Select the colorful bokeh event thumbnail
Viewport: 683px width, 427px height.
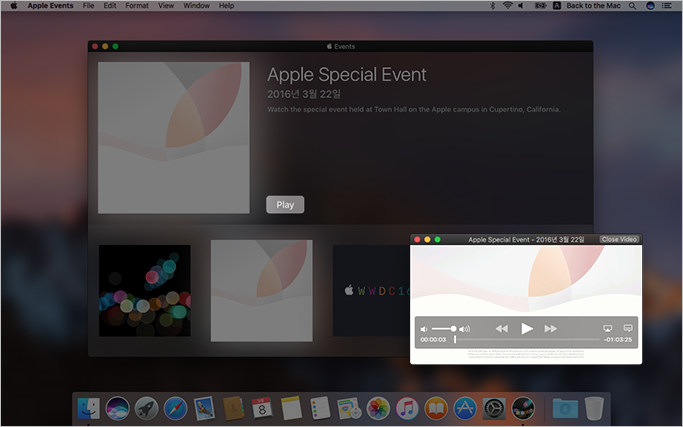coord(145,291)
